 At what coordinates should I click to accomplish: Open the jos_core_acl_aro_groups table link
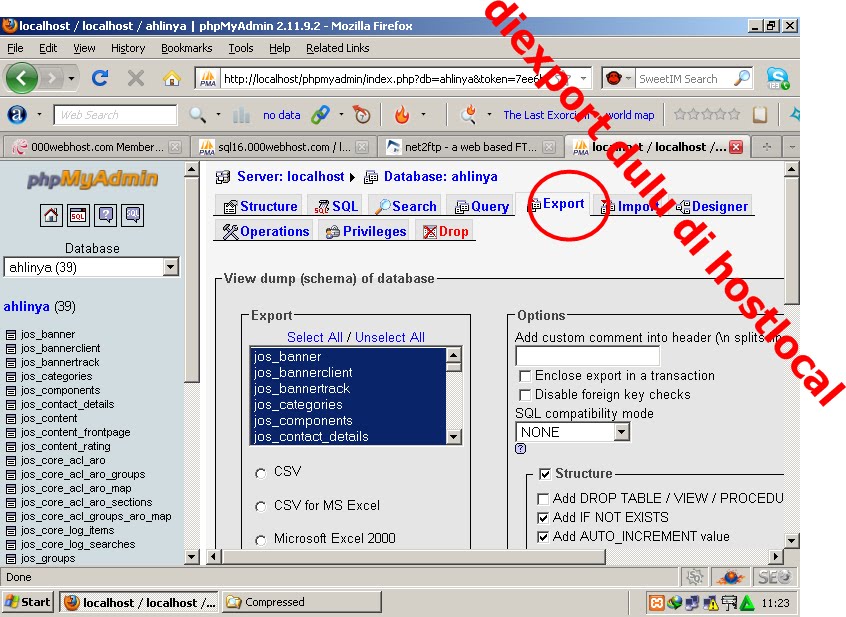(x=83, y=474)
